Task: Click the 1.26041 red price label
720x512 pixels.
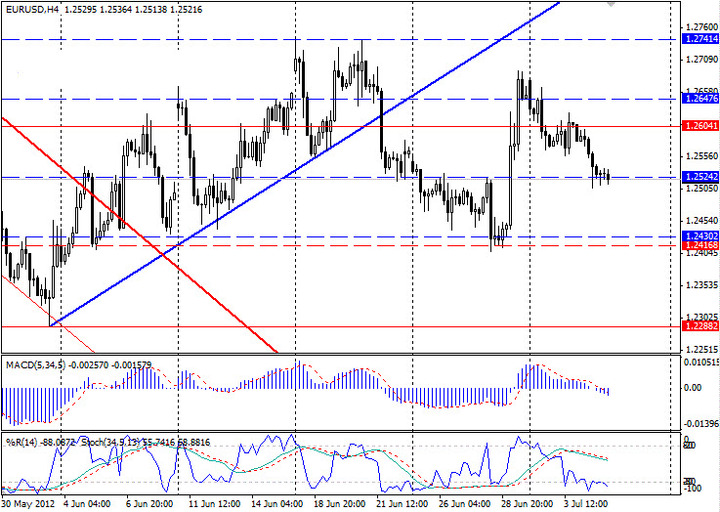Action: 699,126
